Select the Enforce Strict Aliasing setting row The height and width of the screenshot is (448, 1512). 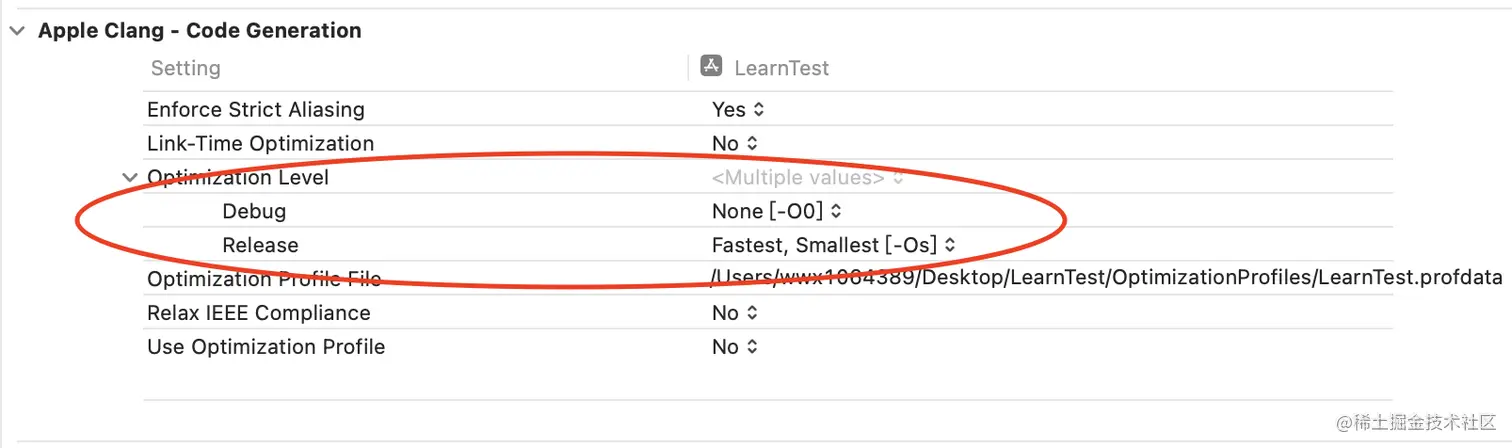point(255,110)
